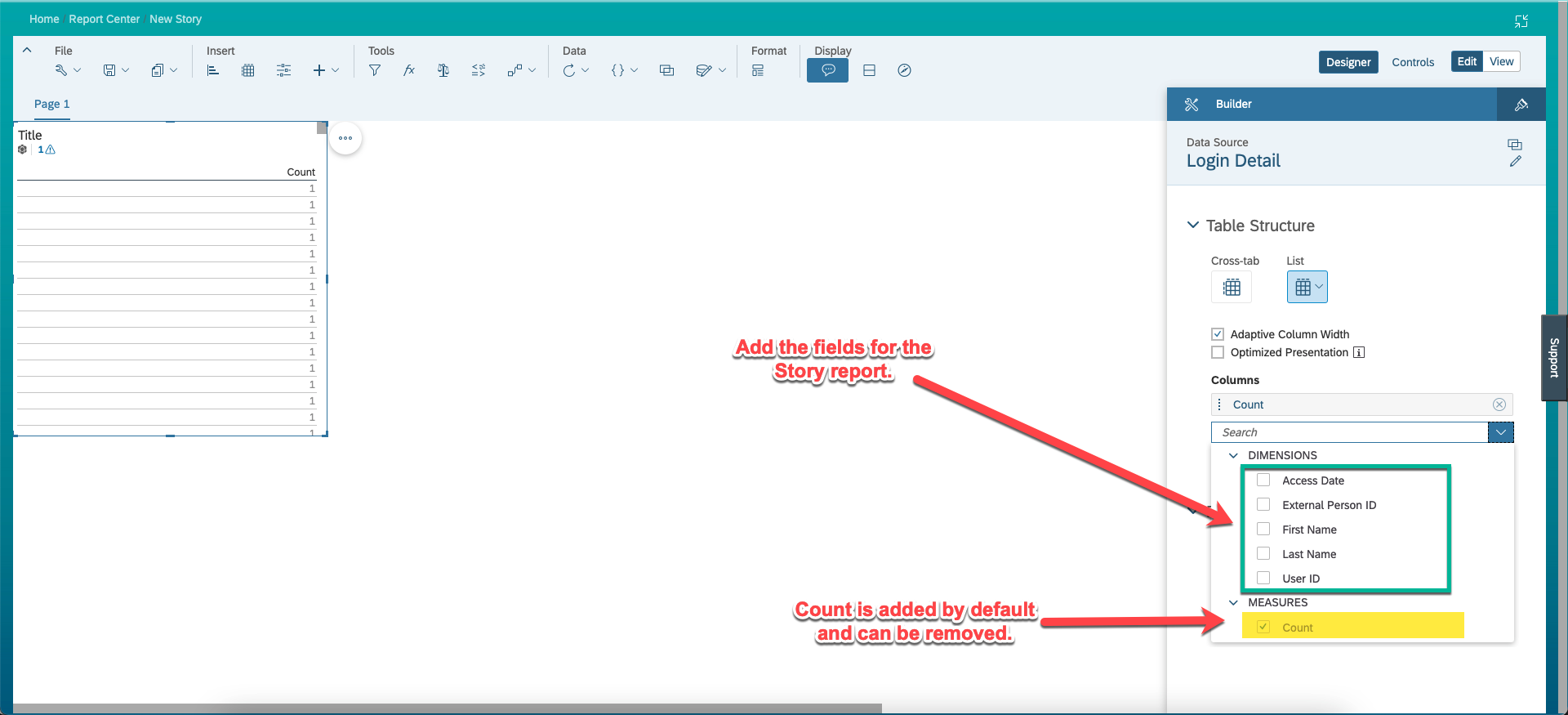Collapse the Table Structure section
Image resolution: width=1568 pixels, height=715 pixels.
pos(1193,225)
